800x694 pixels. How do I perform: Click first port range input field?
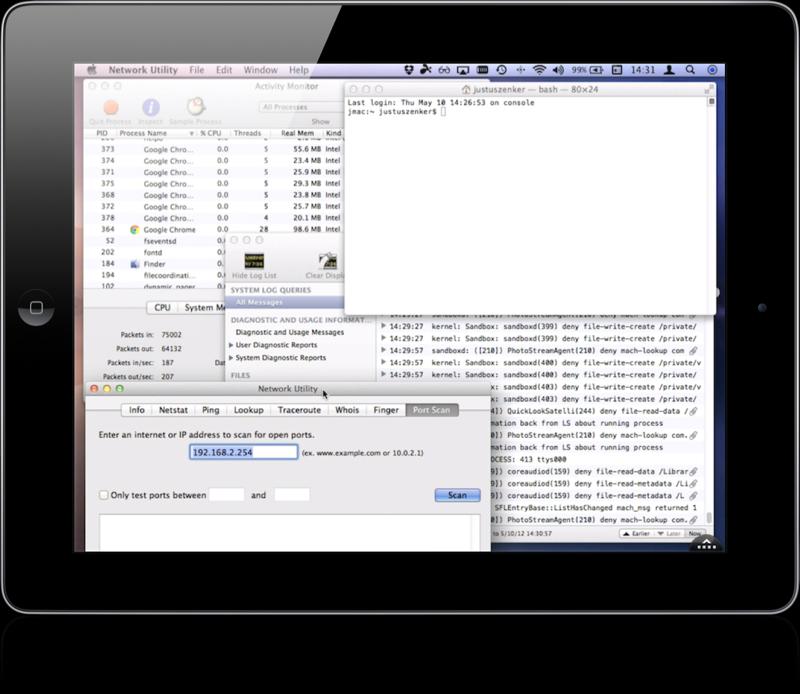coord(227,494)
